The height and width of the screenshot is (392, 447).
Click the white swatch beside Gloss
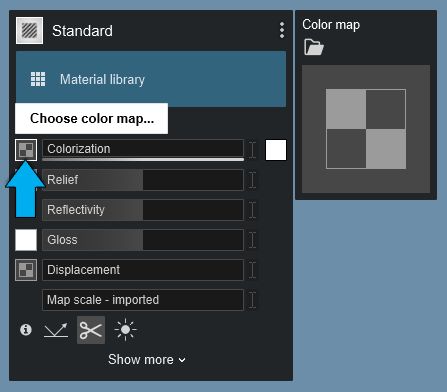[26, 240]
